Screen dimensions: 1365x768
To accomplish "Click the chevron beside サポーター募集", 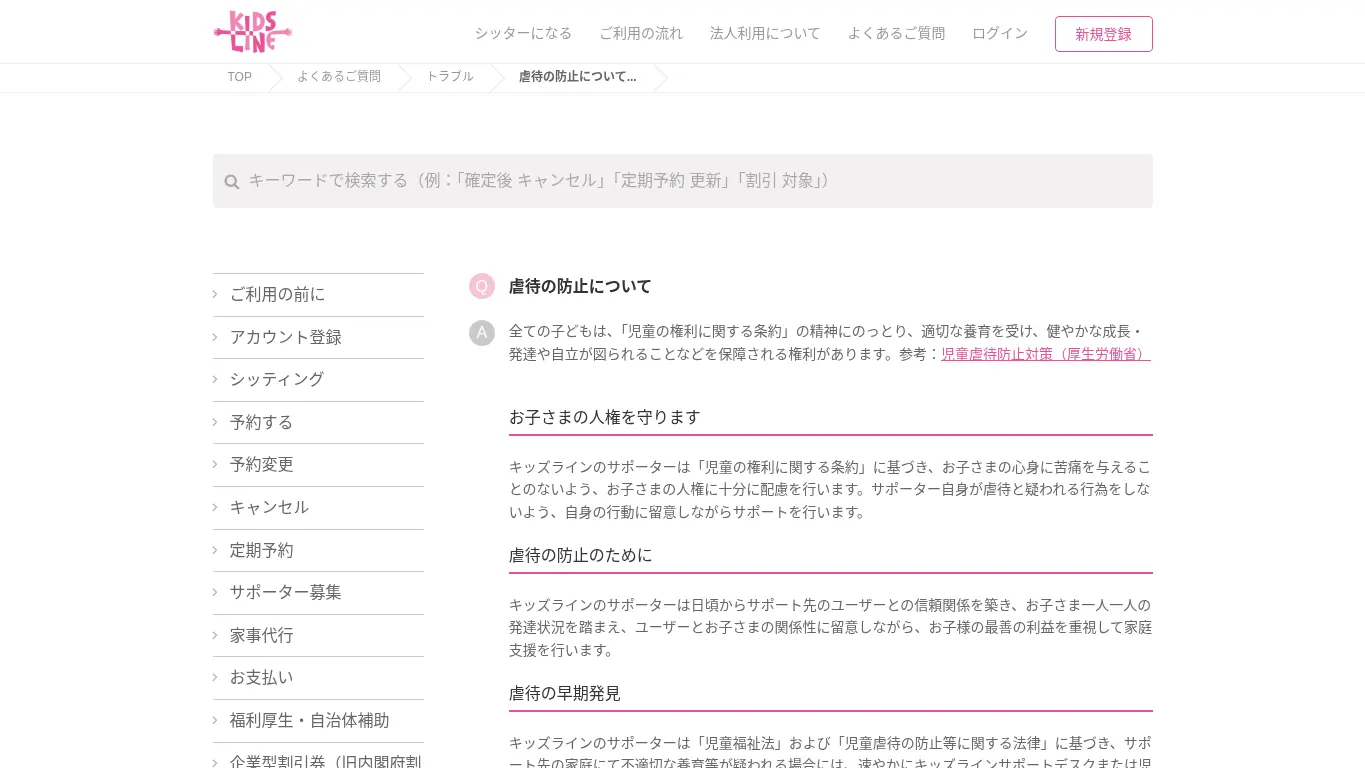I will tap(215, 592).
